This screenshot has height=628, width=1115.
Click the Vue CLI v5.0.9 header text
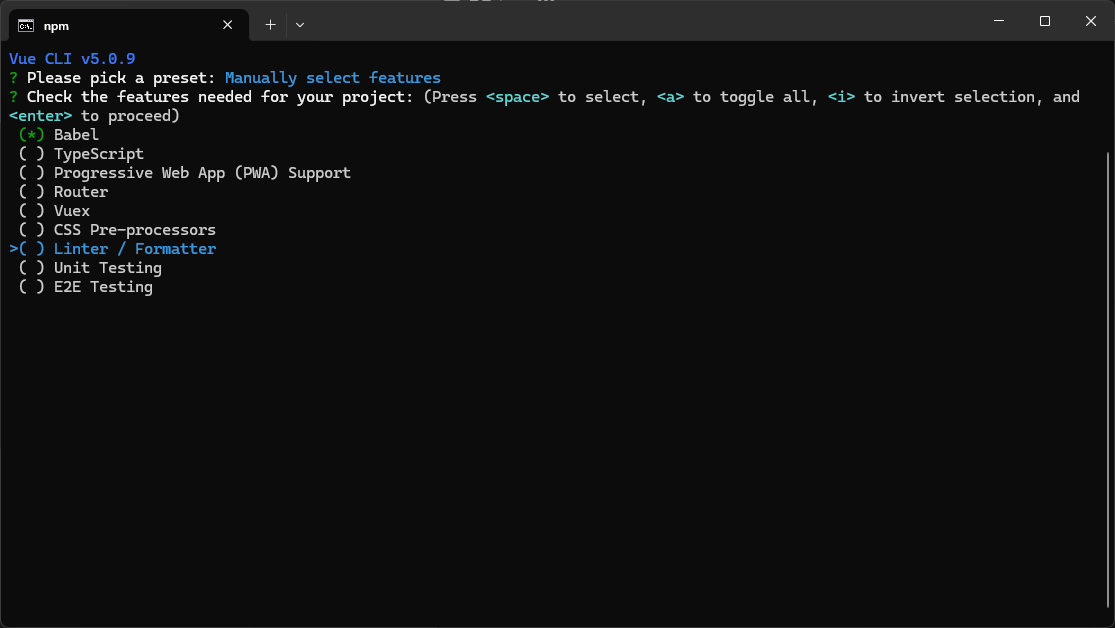pos(72,59)
